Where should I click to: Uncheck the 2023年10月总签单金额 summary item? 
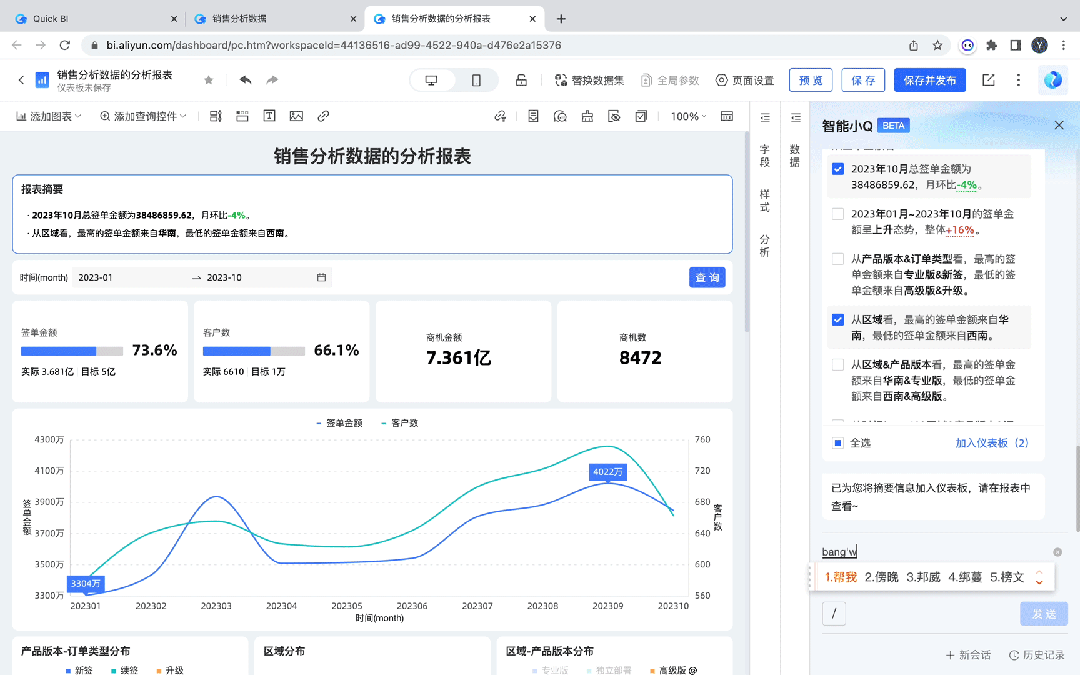pos(838,169)
